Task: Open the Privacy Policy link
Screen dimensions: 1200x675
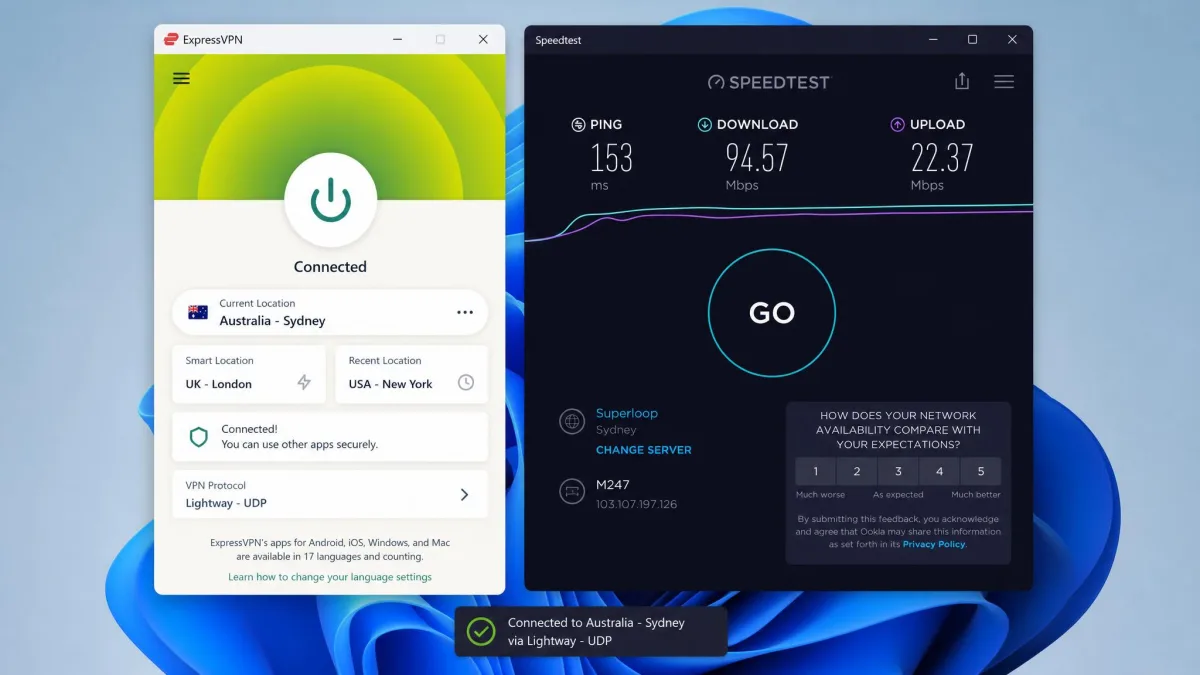Action: click(x=934, y=544)
